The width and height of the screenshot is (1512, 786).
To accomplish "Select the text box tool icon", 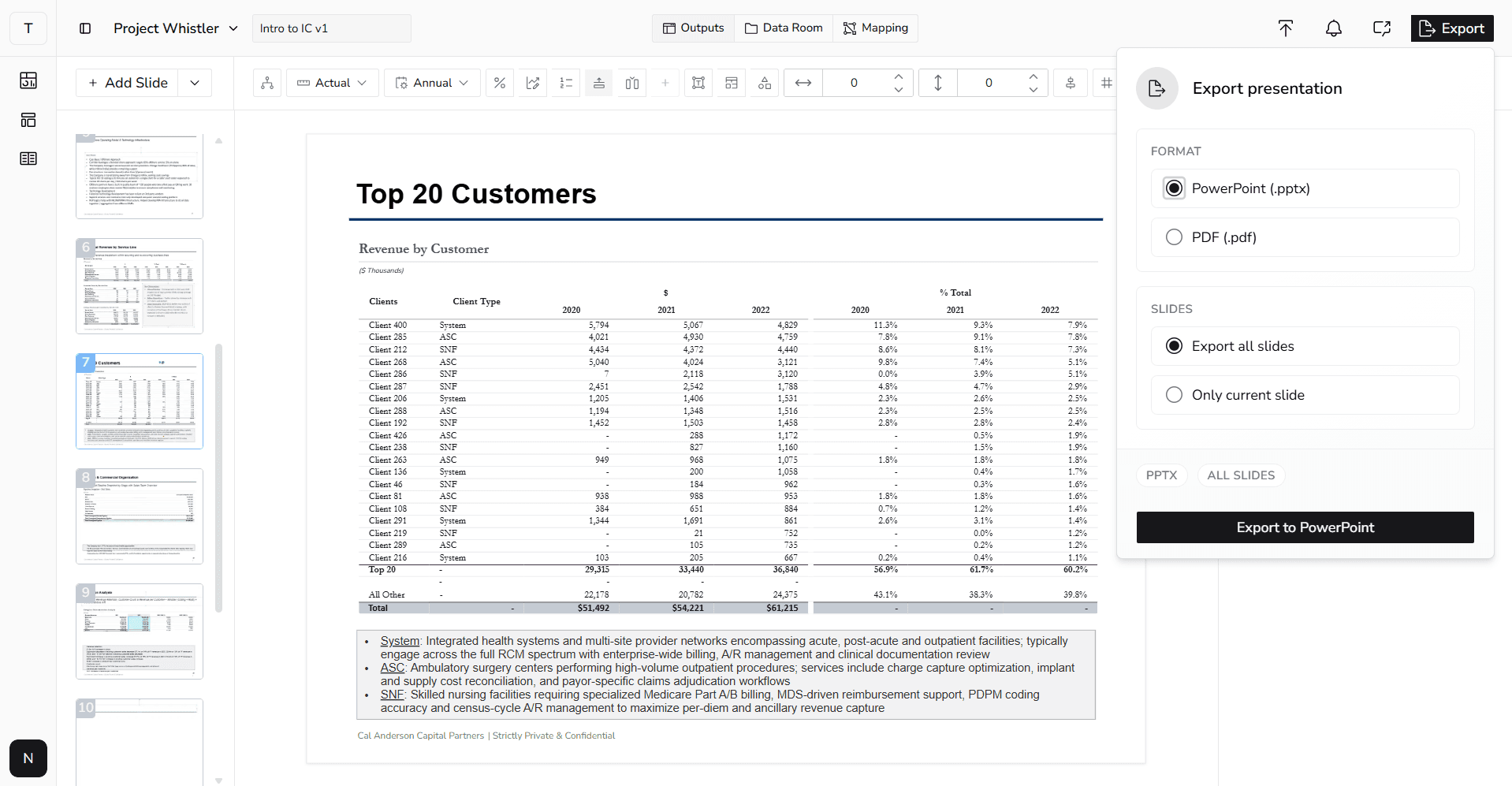I will pyautogui.click(x=698, y=83).
